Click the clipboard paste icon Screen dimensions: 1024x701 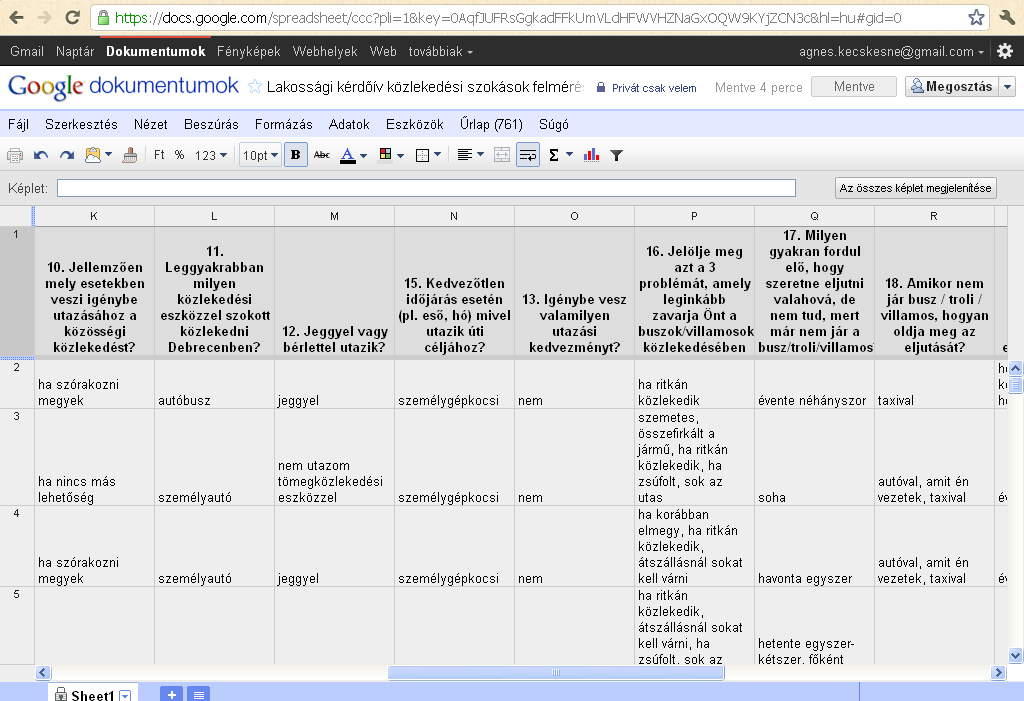[93, 155]
